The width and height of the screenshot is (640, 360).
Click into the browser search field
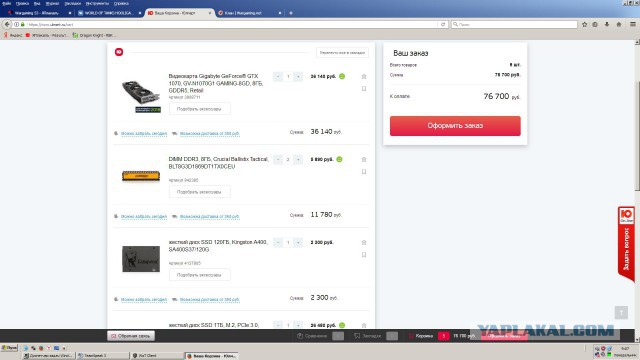click(514, 24)
